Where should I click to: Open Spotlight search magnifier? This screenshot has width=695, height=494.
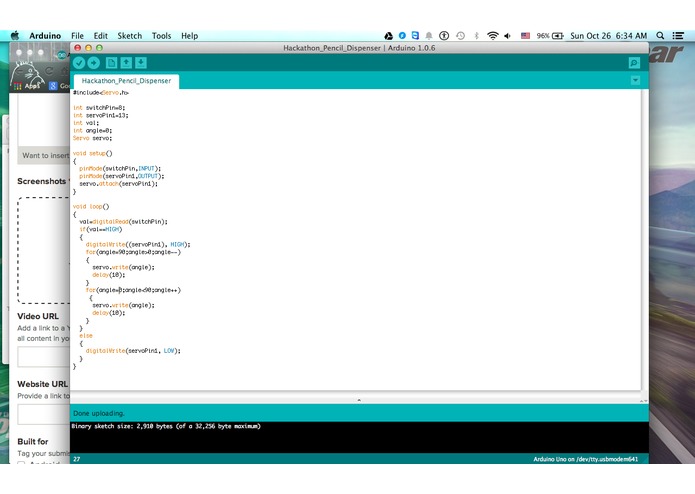pyautogui.click(x=660, y=36)
